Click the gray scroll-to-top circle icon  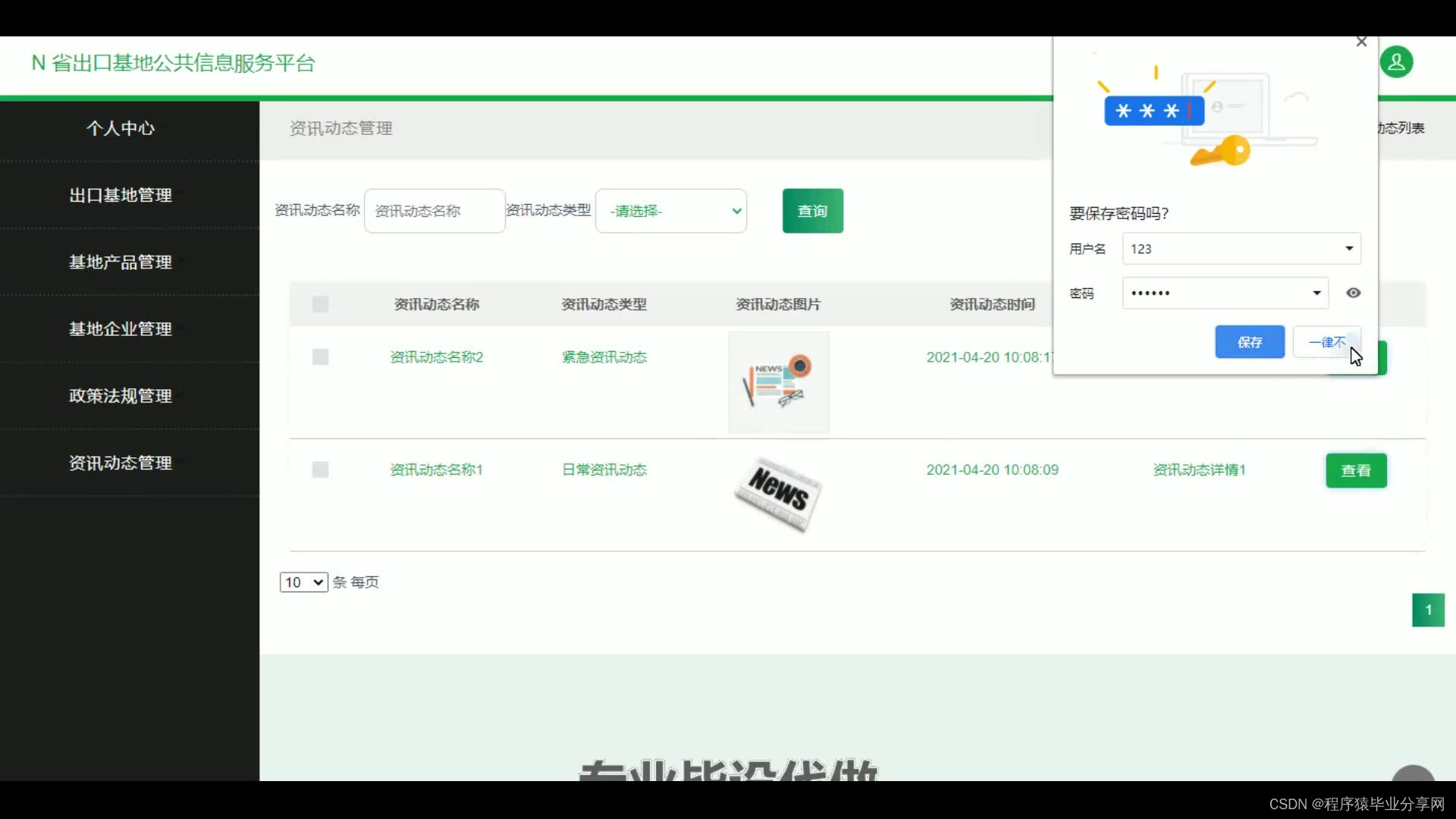coord(1413,775)
